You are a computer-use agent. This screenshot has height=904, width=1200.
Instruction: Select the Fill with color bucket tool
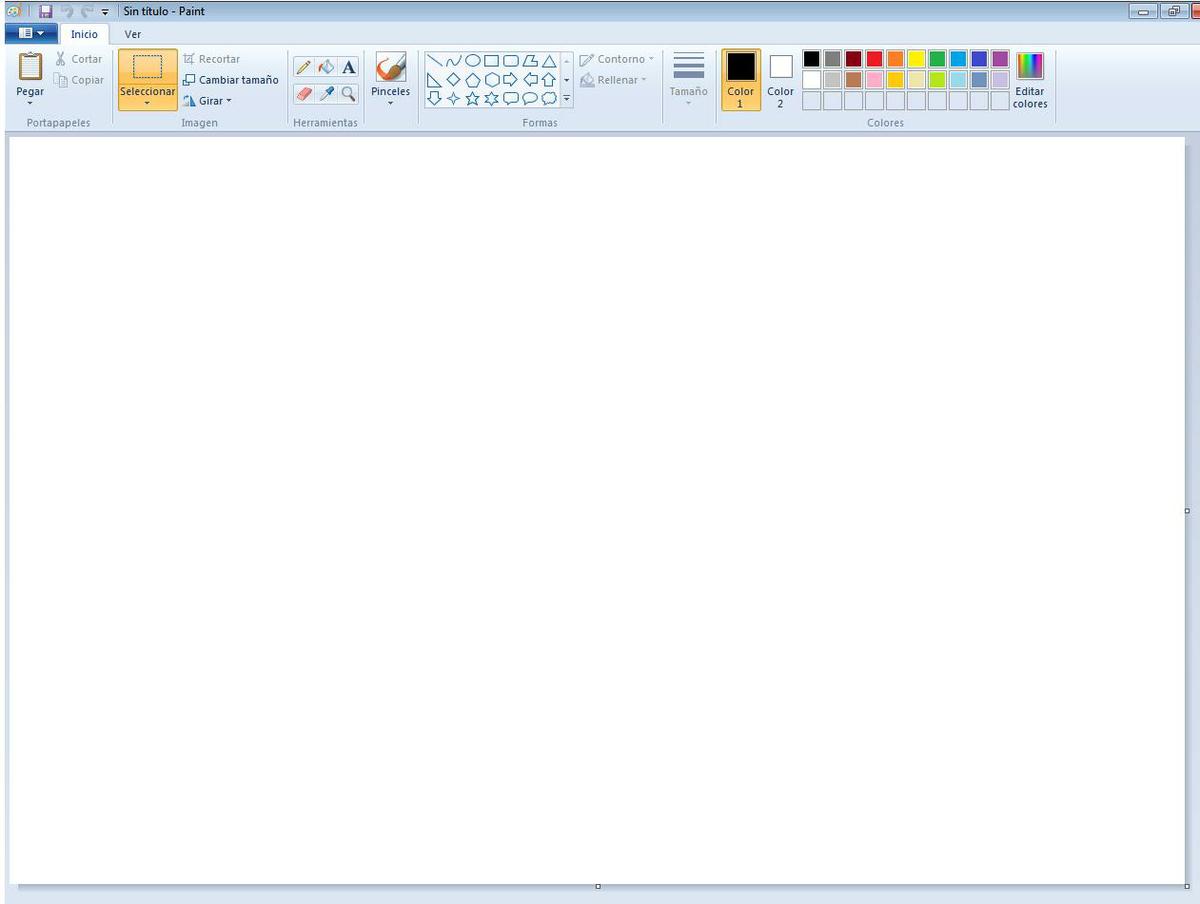click(x=326, y=68)
